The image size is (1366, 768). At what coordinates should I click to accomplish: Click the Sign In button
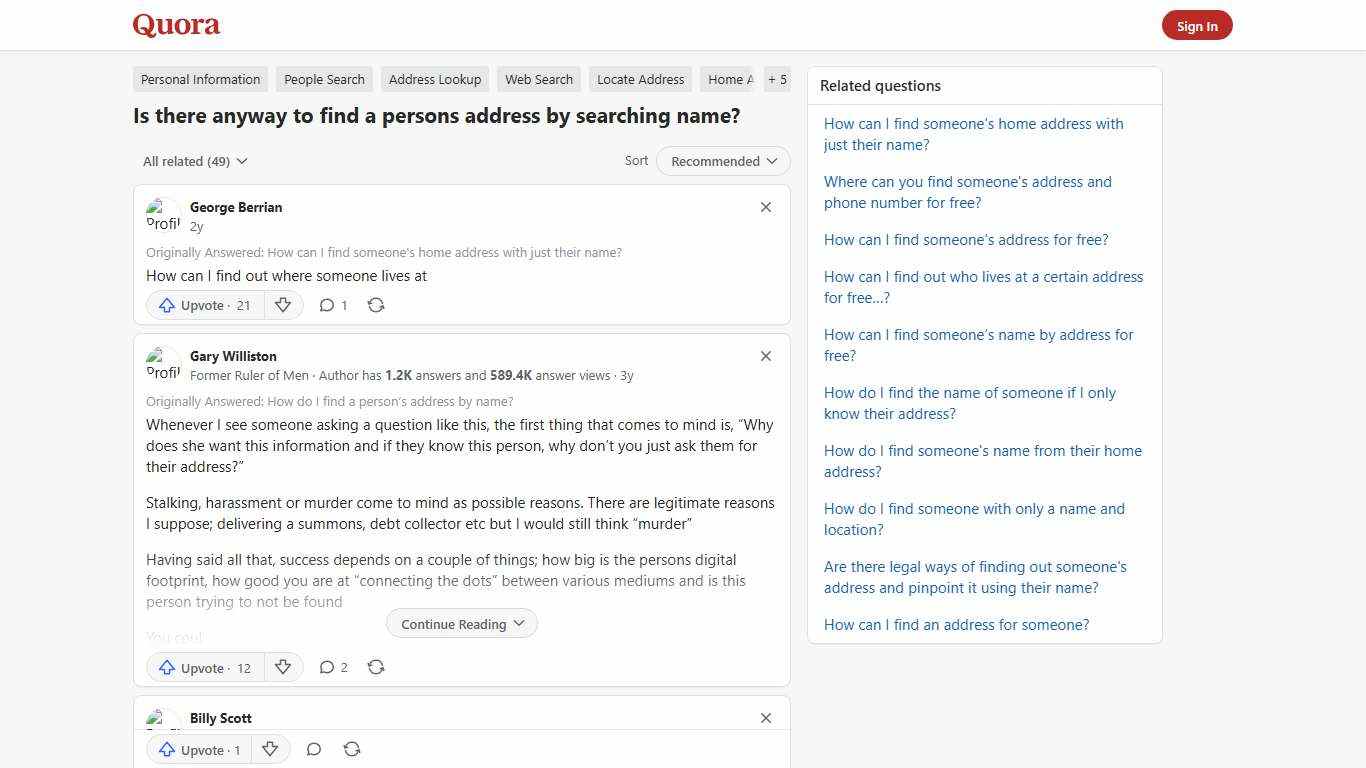pyautogui.click(x=1197, y=25)
